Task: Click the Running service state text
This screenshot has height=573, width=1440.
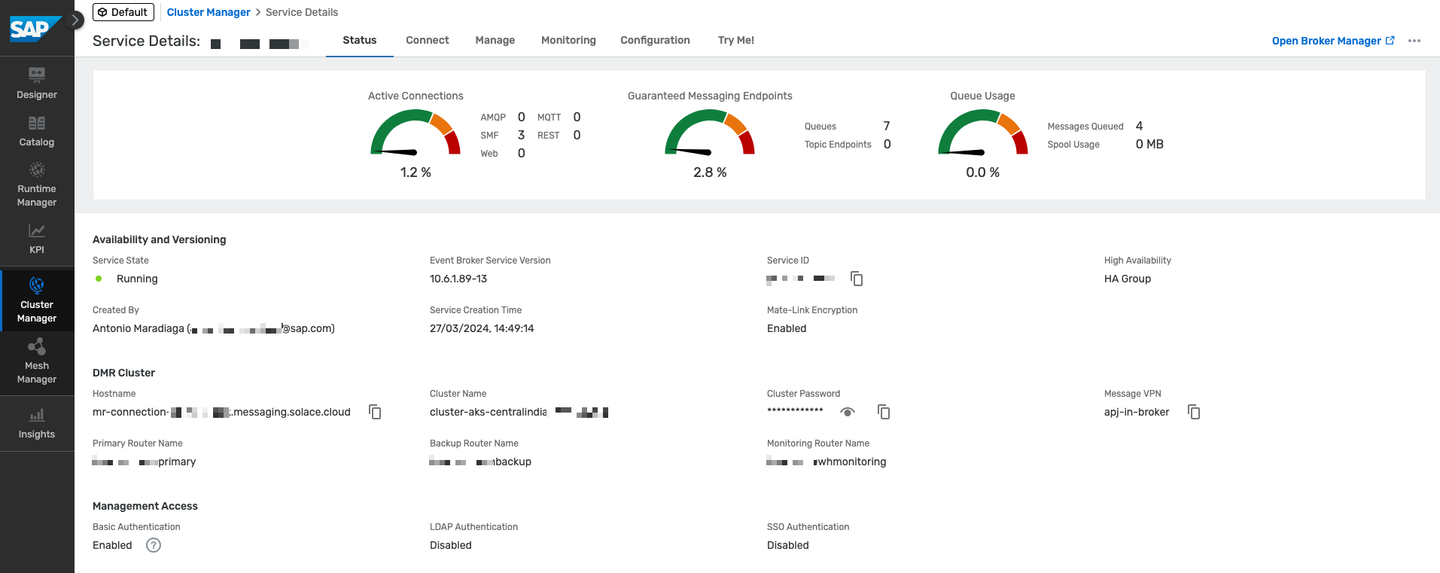Action: (x=137, y=279)
